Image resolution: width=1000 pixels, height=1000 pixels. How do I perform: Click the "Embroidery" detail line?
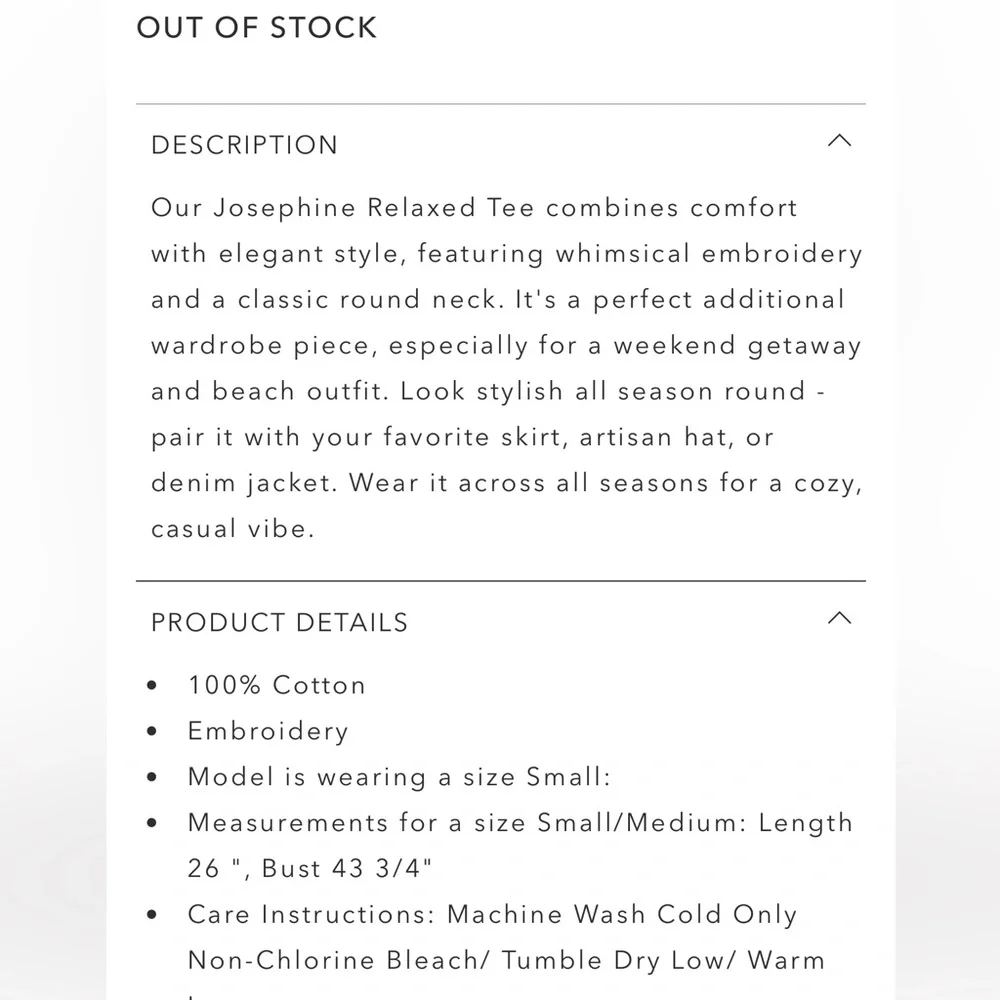268,731
